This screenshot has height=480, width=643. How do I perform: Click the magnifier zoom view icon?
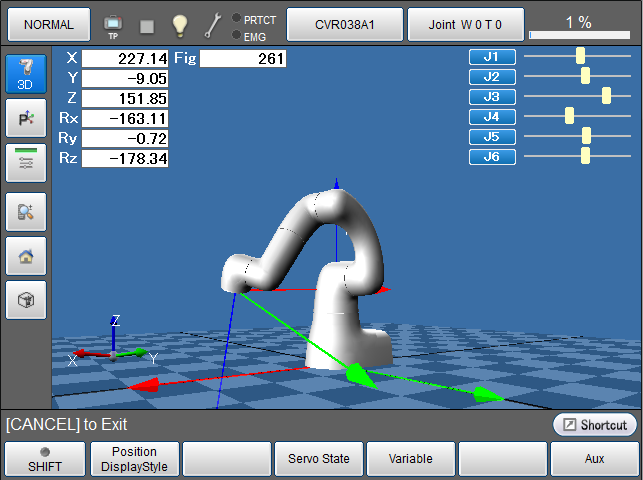[25, 210]
